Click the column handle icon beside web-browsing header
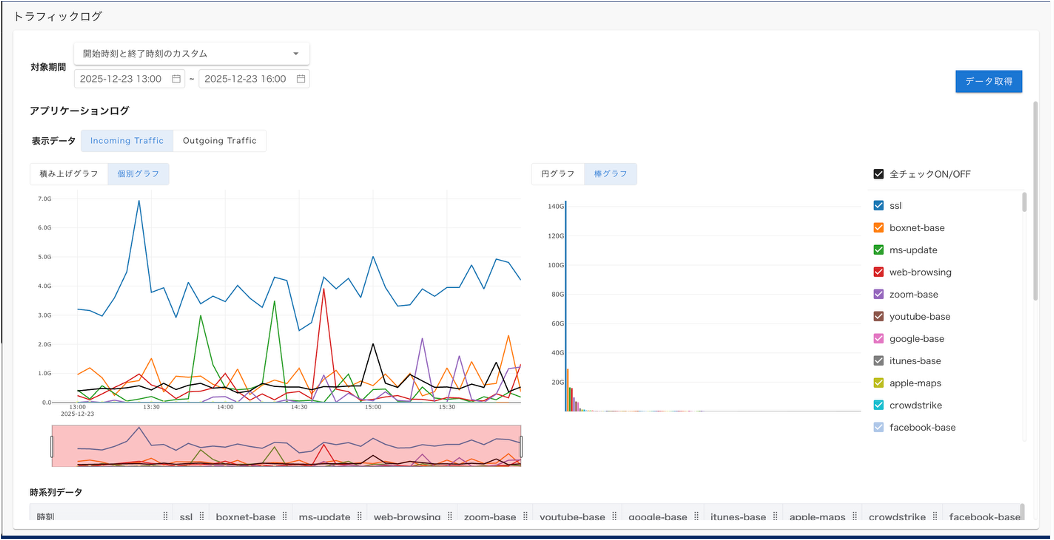The height and width of the screenshot is (540, 1054). click(449, 517)
